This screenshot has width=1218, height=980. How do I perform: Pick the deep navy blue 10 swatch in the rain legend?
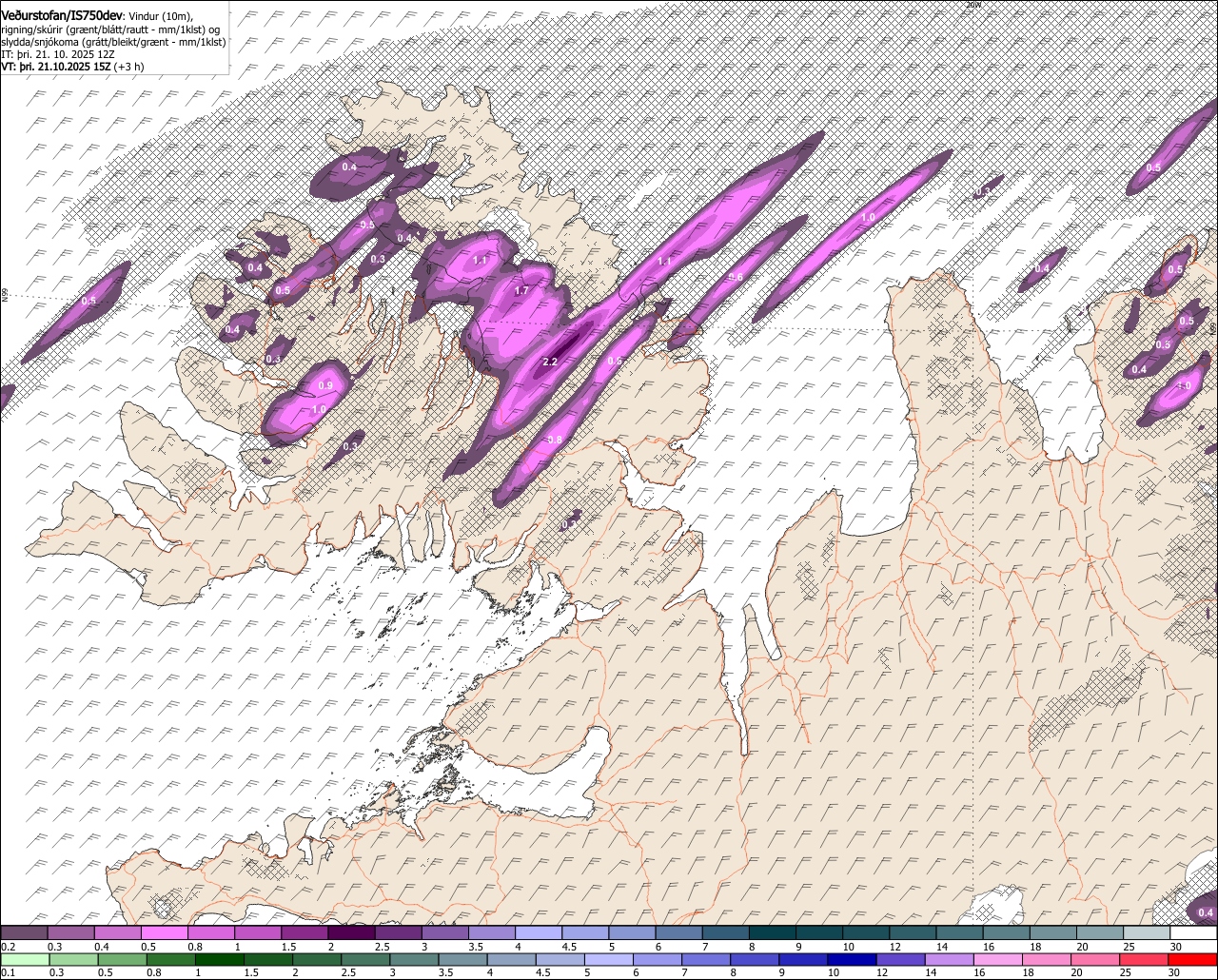pos(852,960)
